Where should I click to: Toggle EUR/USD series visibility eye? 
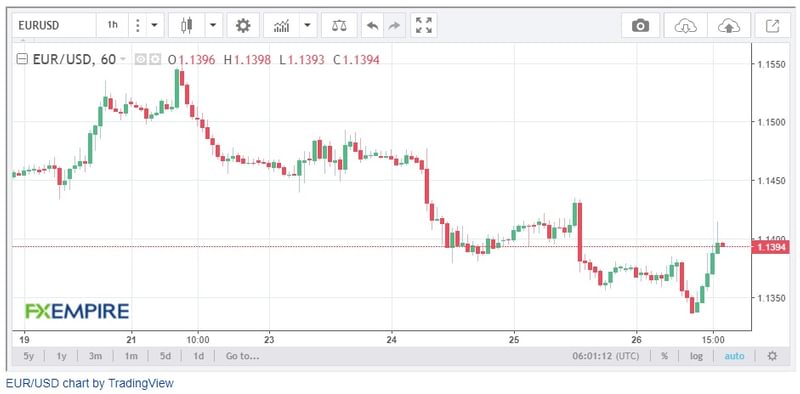pos(141,60)
